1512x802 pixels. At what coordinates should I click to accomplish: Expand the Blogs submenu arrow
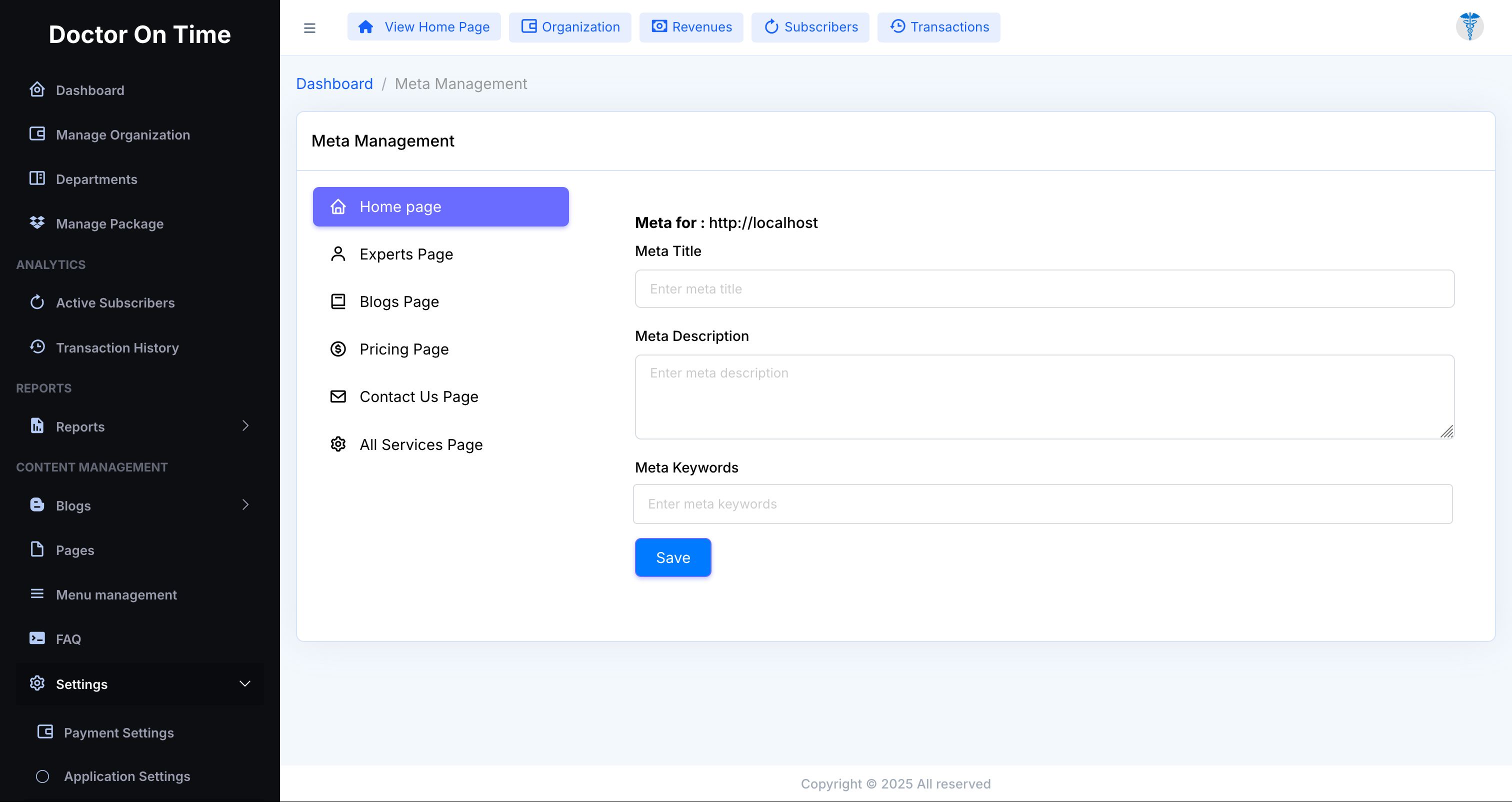tap(245, 505)
